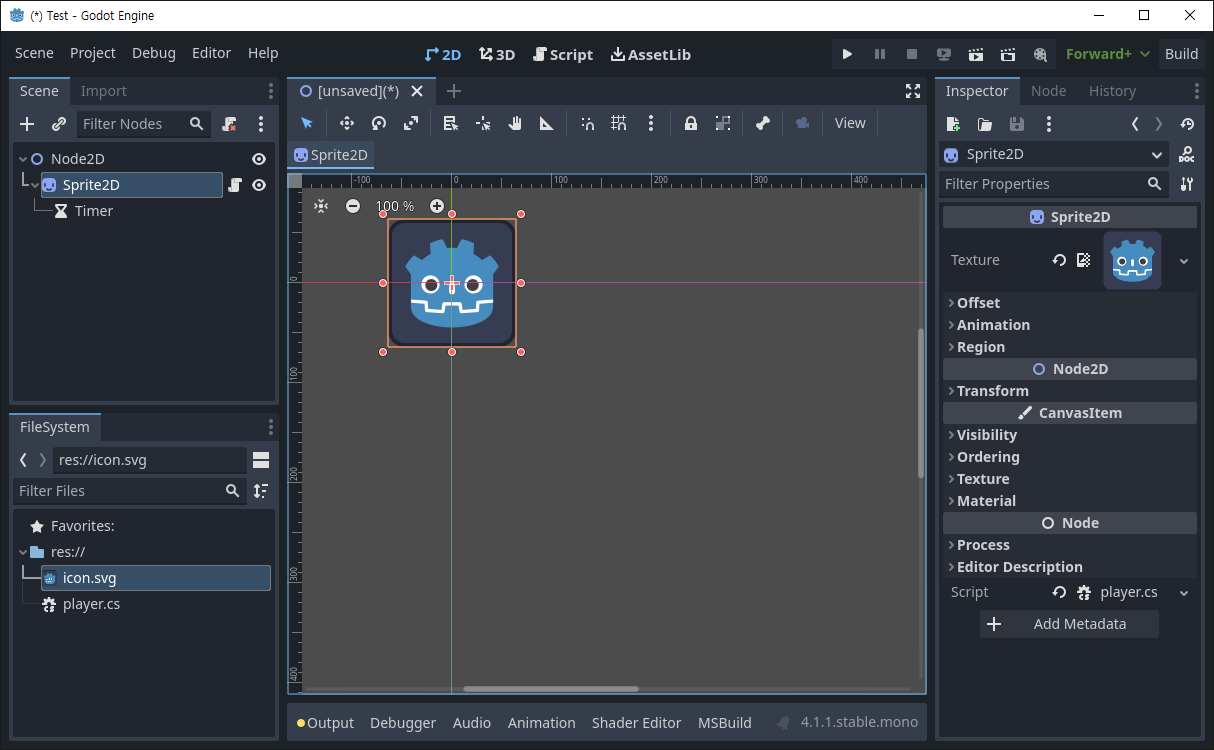
Task: Open the Debug menu
Action: [x=154, y=53]
